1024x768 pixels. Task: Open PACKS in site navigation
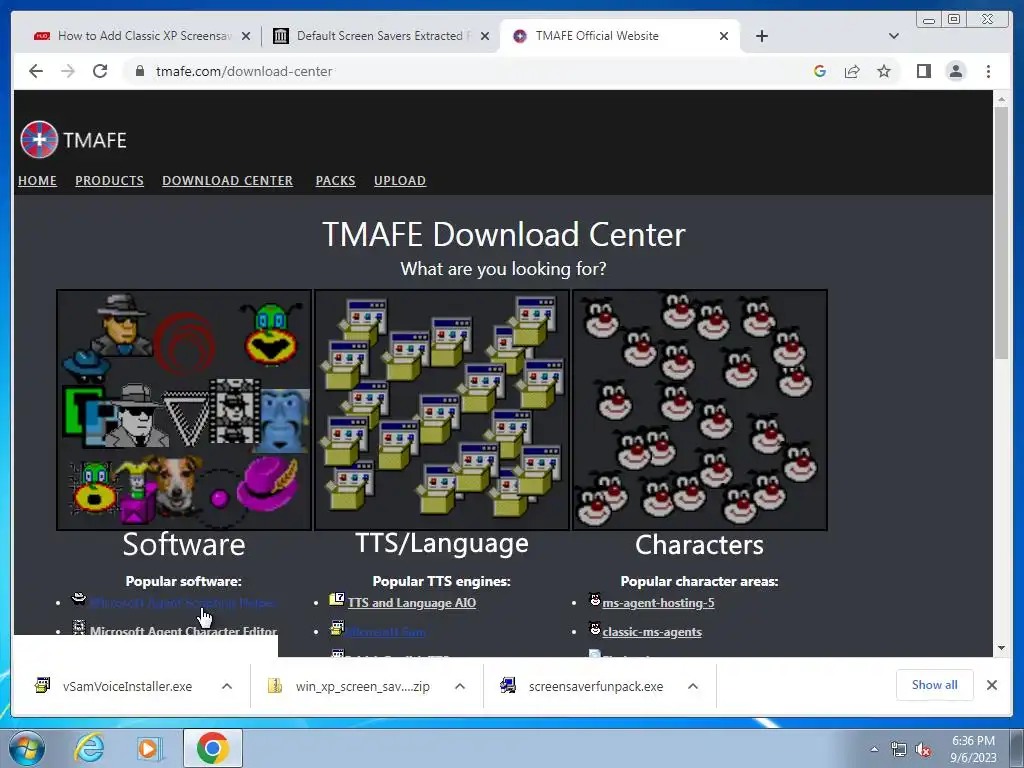point(336,181)
